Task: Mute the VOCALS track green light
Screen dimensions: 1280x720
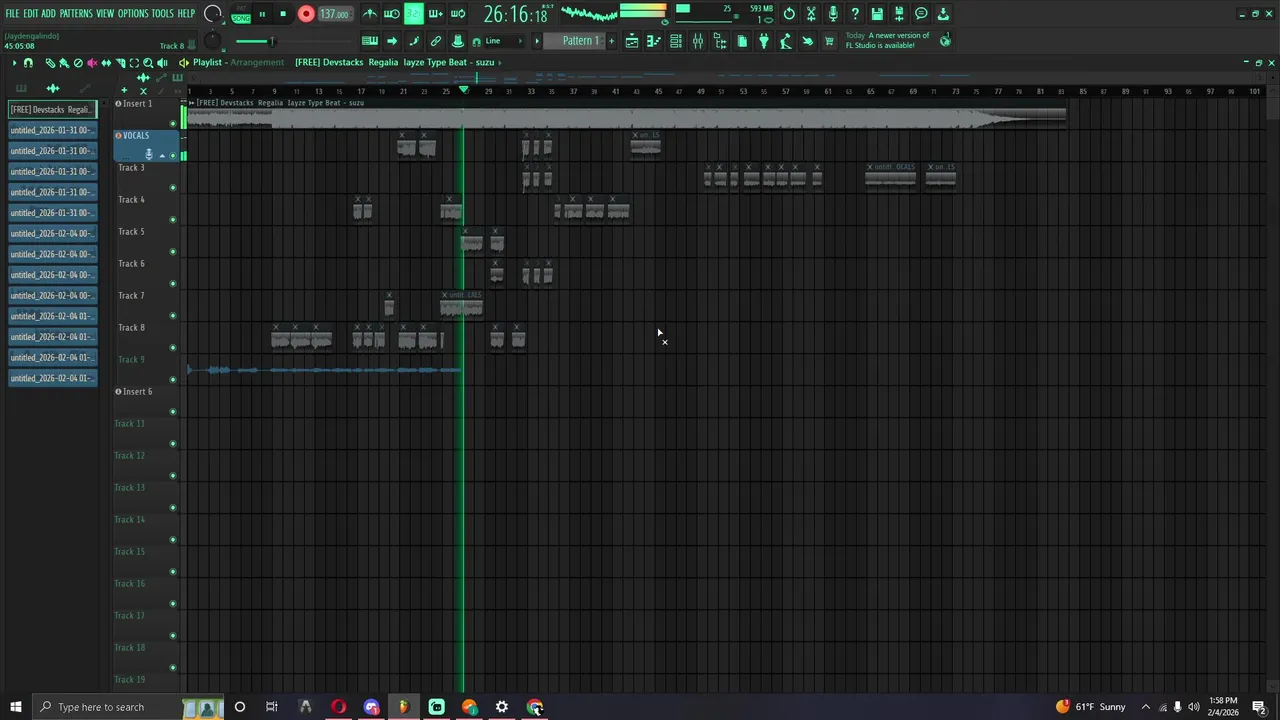Action: [x=173, y=155]
